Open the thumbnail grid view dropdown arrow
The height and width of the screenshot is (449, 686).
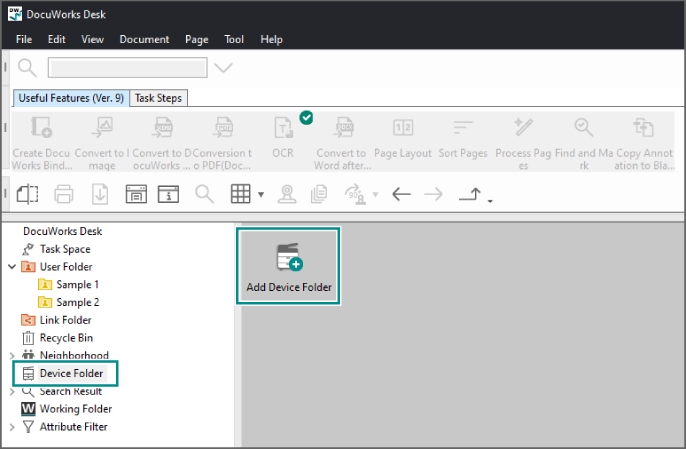pyautogui.click(x=261, y=194)
